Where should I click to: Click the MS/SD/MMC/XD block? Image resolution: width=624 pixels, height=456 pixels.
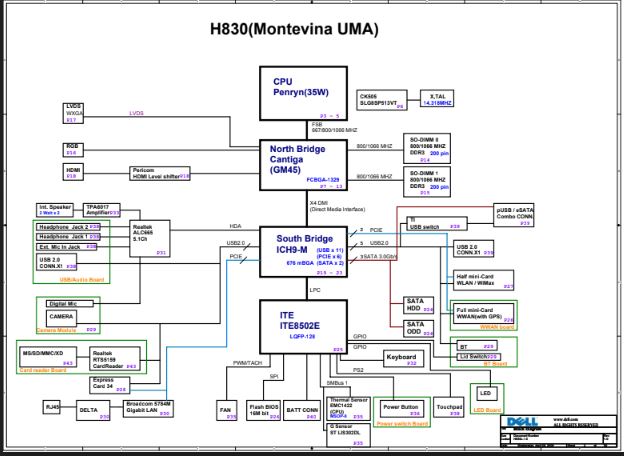pos(48,357)
